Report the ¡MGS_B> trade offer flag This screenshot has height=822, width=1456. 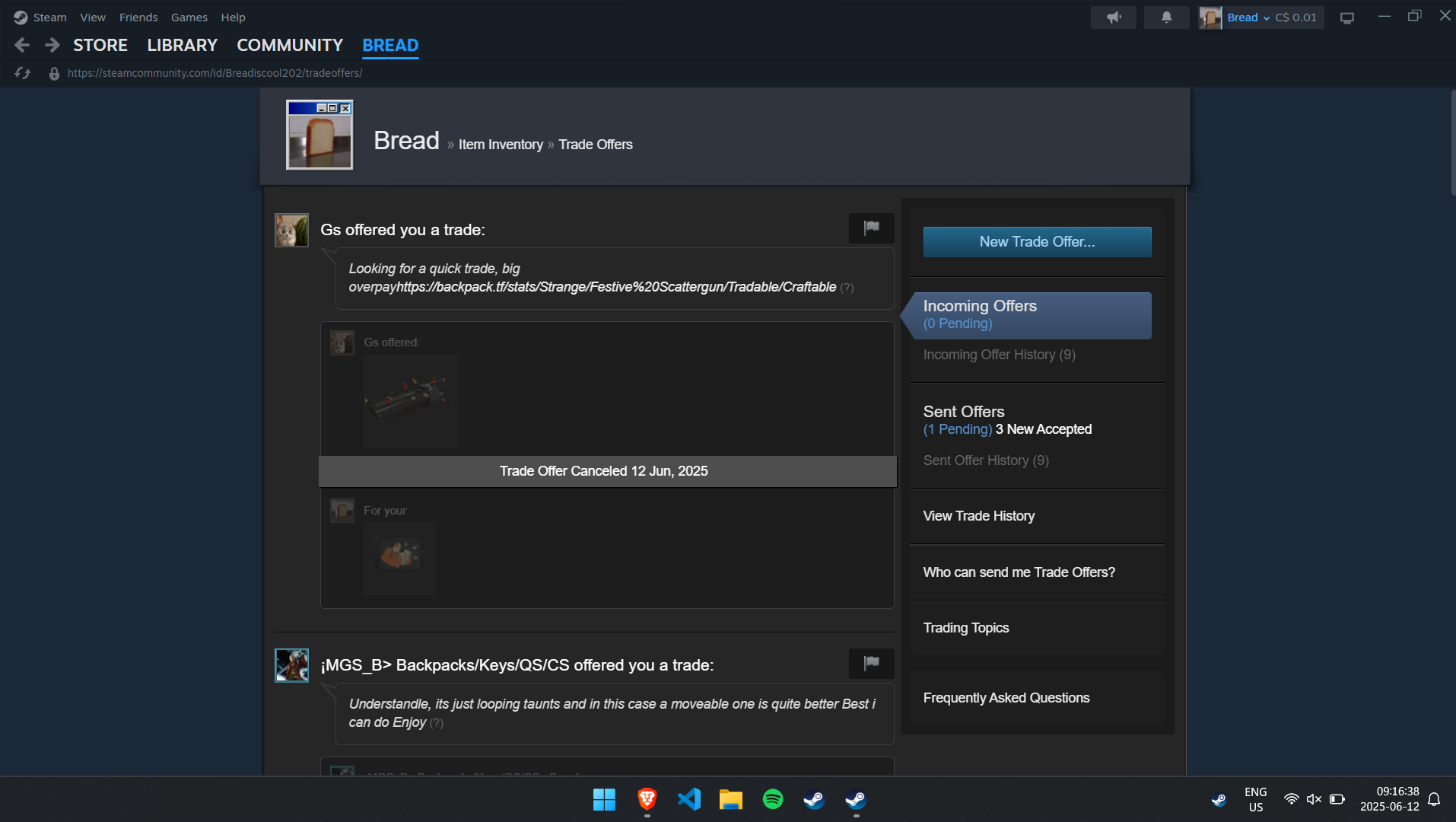click(872, 663)
